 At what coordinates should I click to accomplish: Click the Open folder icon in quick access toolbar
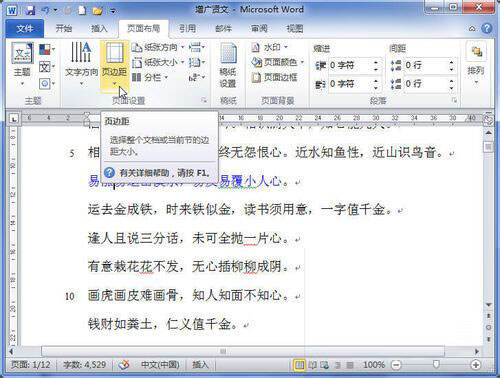[98, 11]
